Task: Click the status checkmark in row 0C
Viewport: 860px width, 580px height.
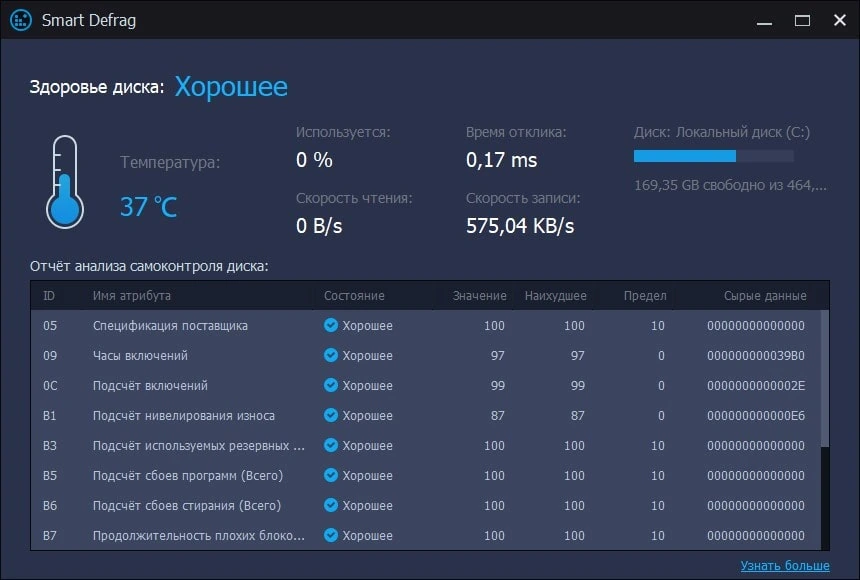Action: (x=331, y=385)
